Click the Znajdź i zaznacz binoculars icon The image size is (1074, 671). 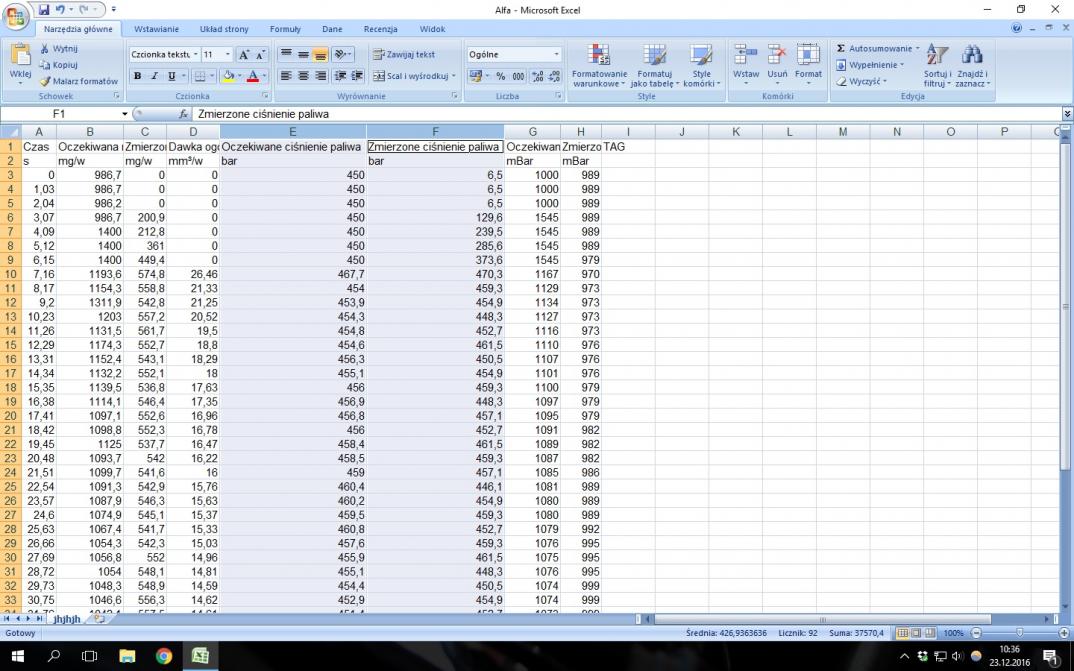971,66
